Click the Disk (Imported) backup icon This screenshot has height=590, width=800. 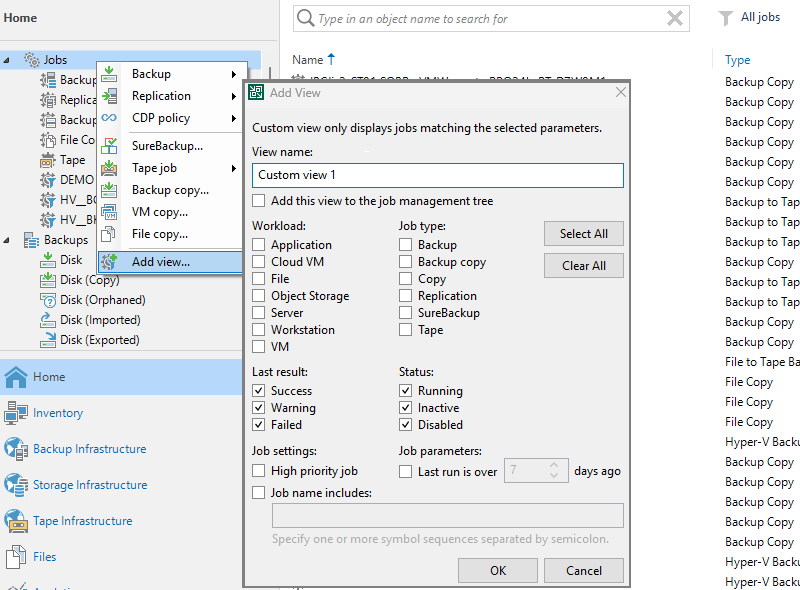pyautogui.click(x=48, y=320)
